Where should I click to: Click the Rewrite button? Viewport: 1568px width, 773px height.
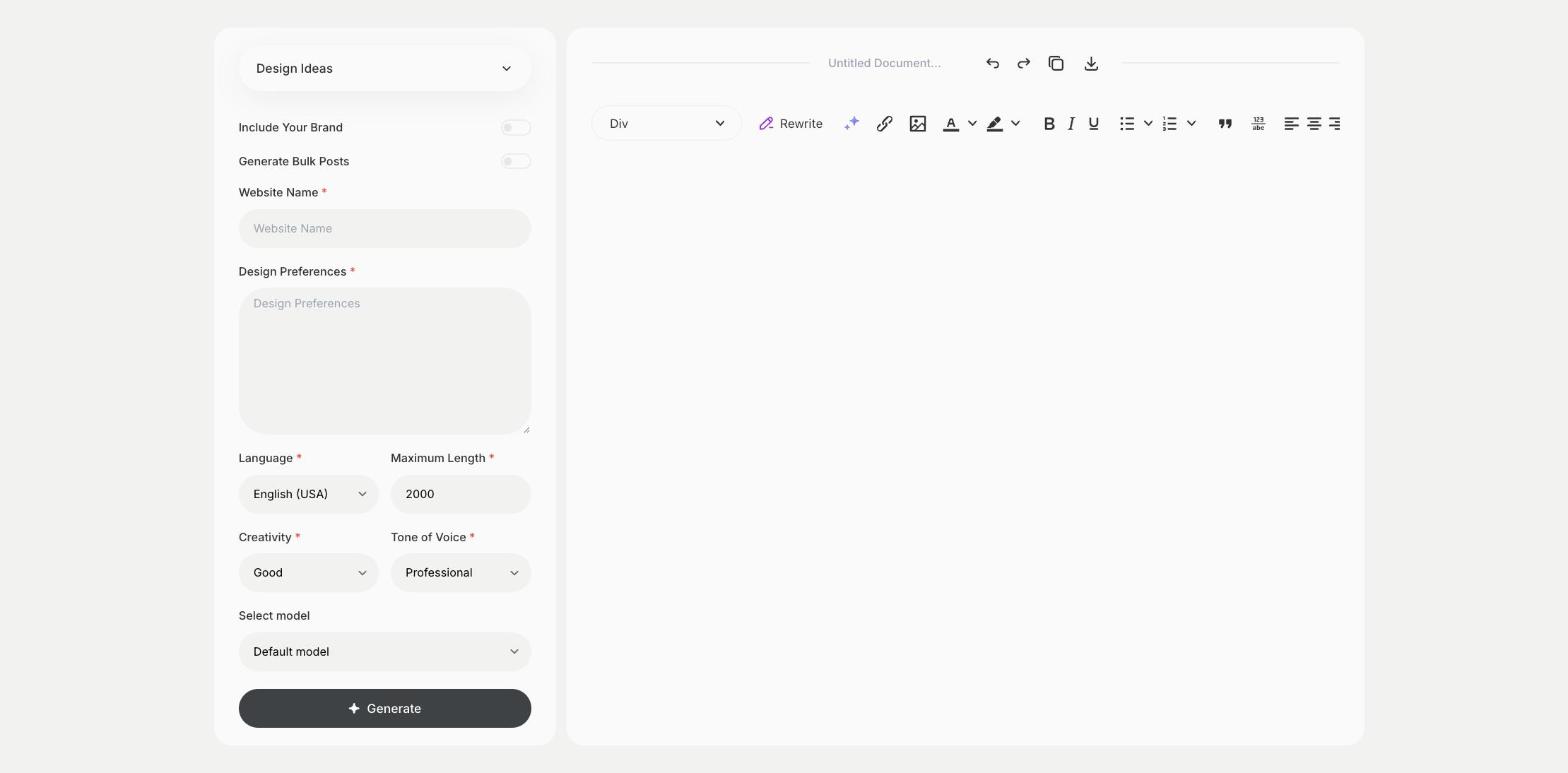pyautogui.click(x=791, y=123)
